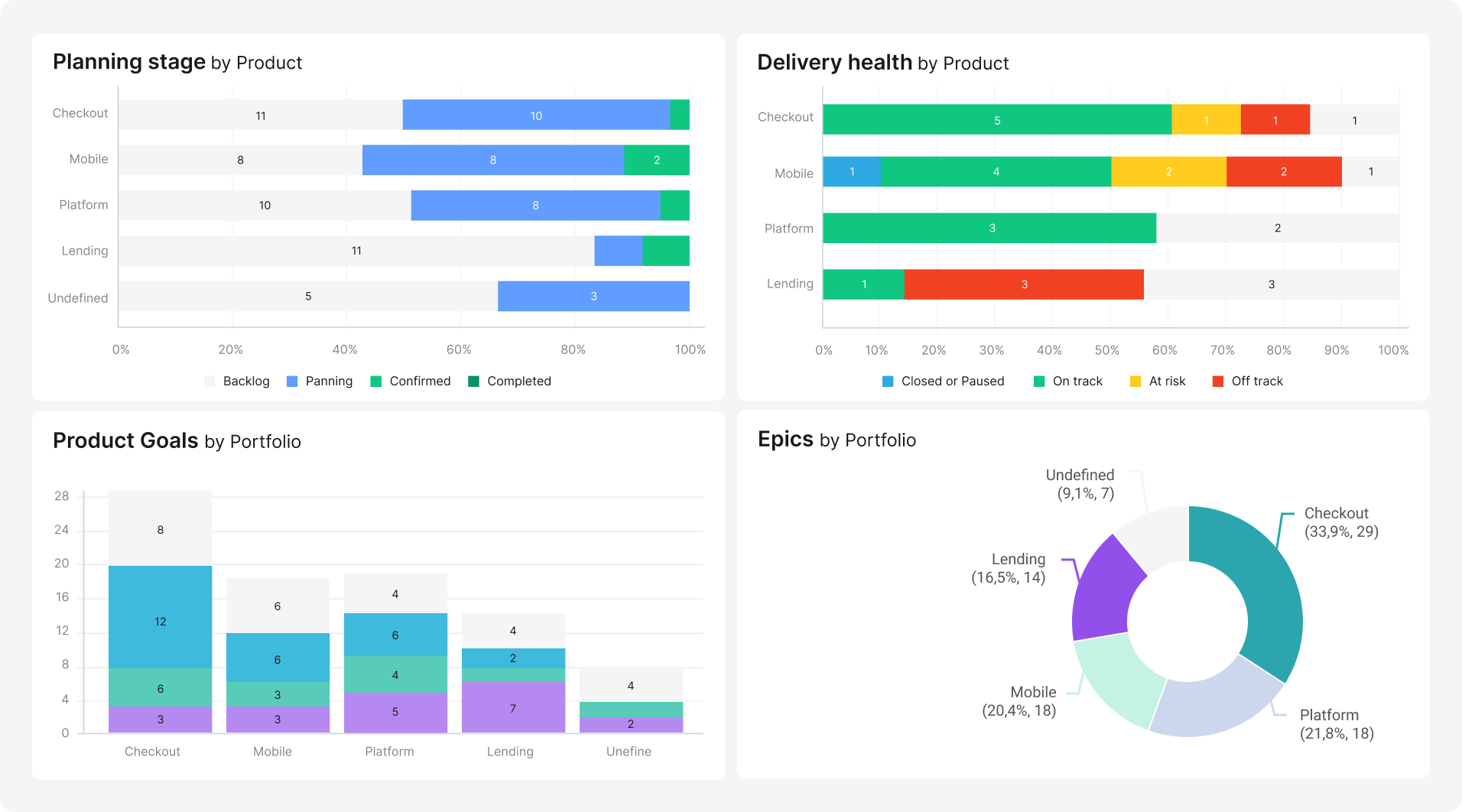Click the Off track legend item
This screenshot has height=812, width=1462.
(x=1248, y=382)
